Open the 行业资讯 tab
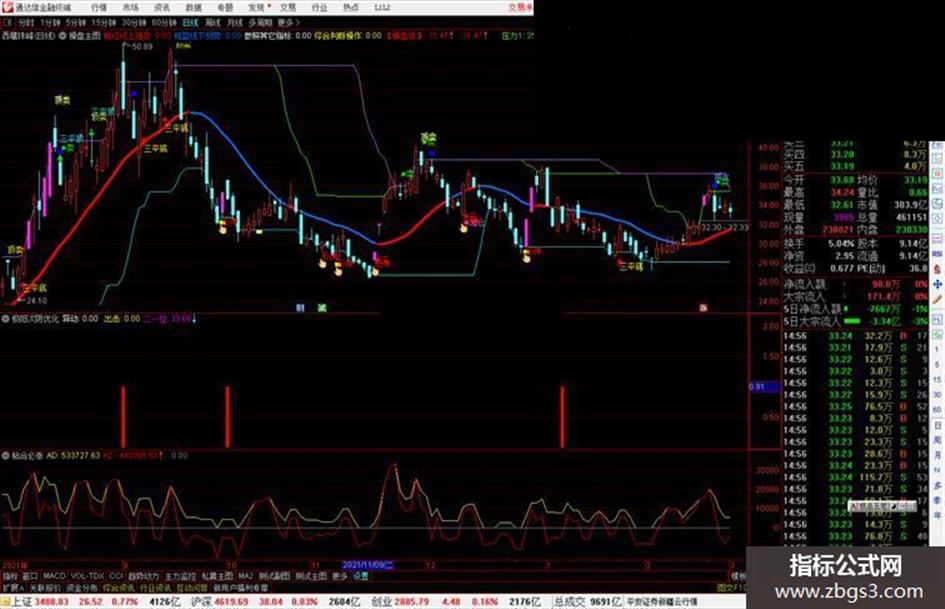 tap(155, 587)
